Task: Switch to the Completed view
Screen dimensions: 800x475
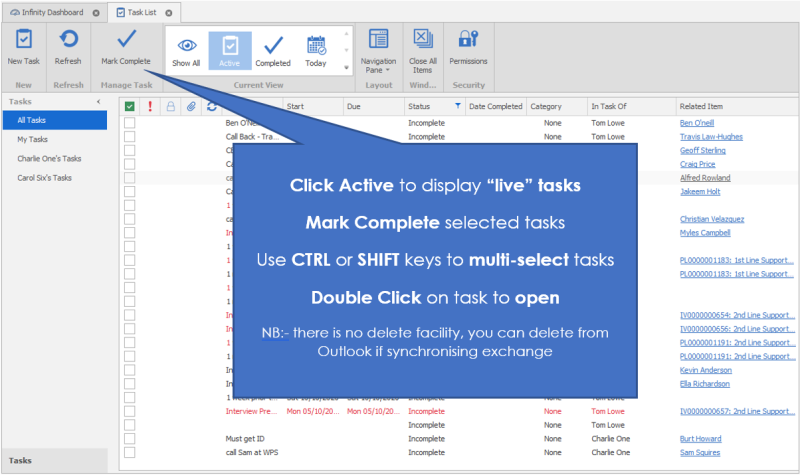Action: pyautogui.click(x=273, y=51)
